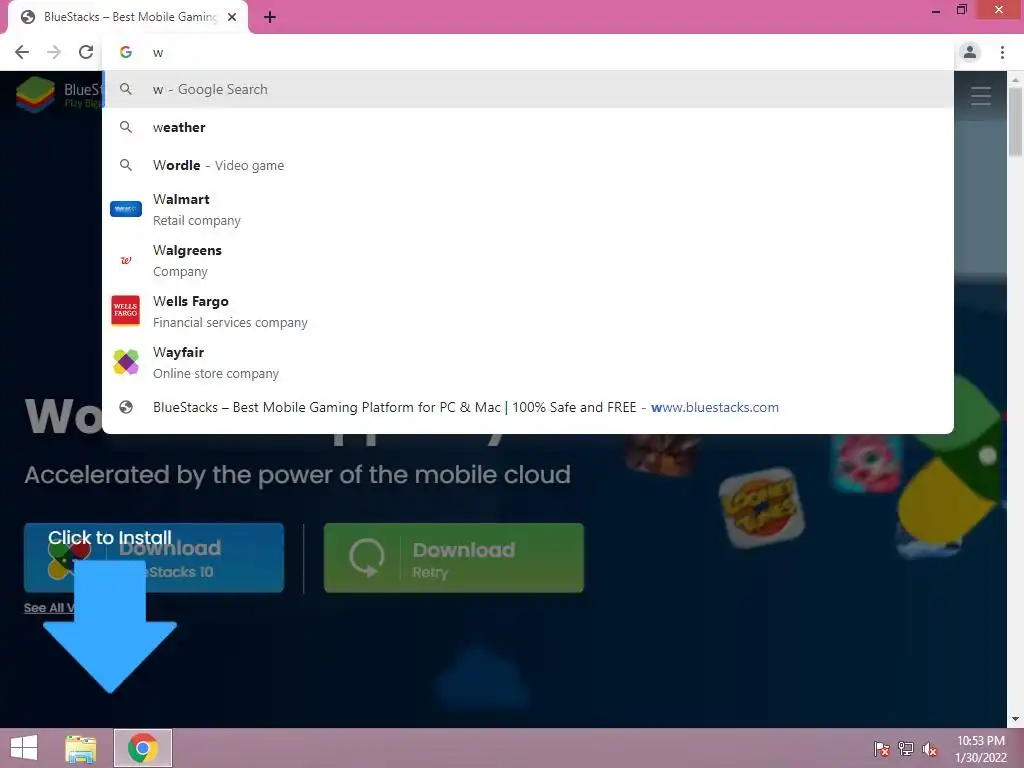This screenshot has width=1024, height=768.
Task: Select the BlueStacks browser tab
Action: click(x=128, y=17)
